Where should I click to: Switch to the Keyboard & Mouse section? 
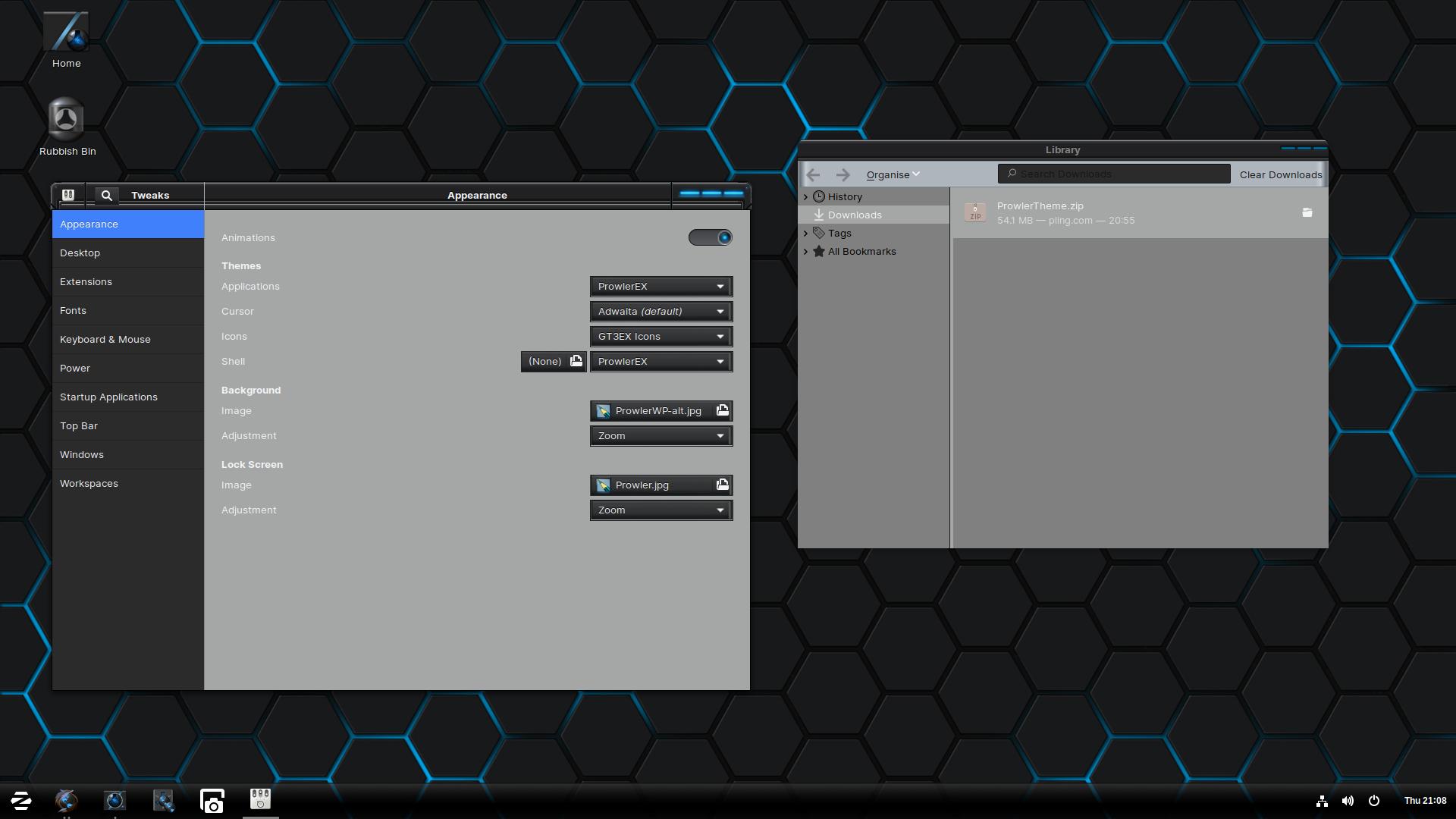[105, 340]
